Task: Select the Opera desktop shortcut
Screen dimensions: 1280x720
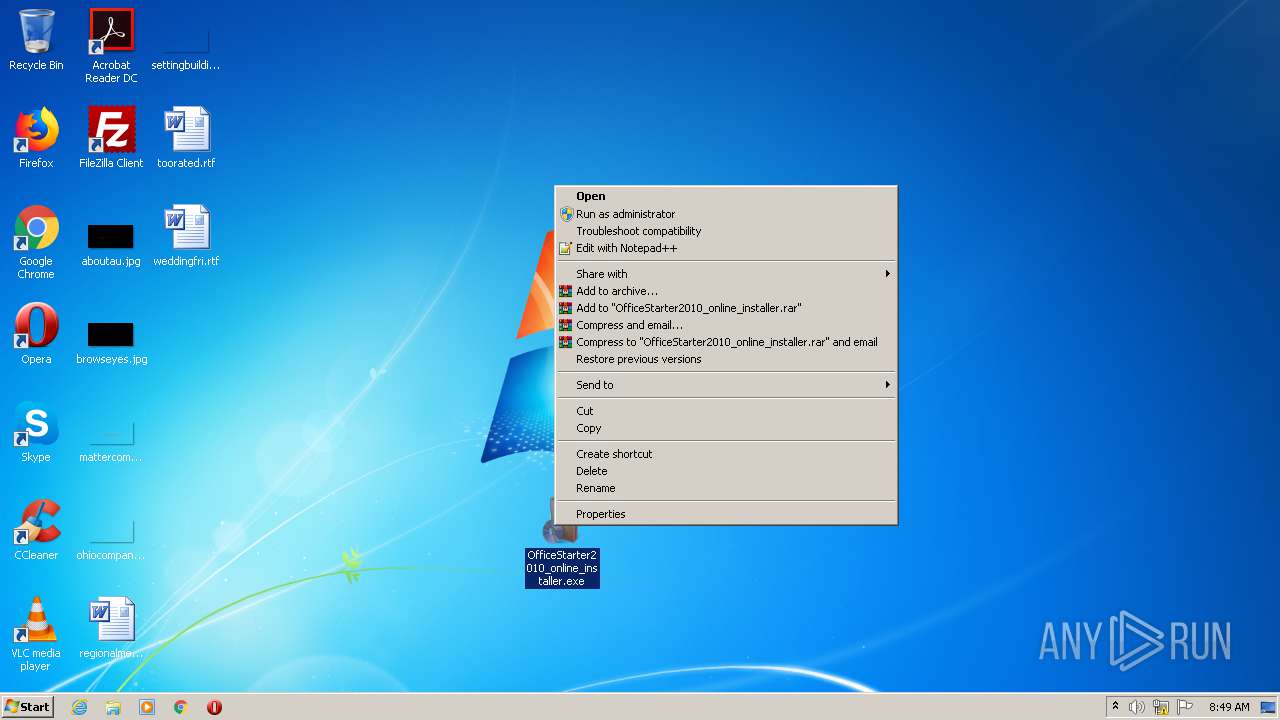Action: point(36,334)
